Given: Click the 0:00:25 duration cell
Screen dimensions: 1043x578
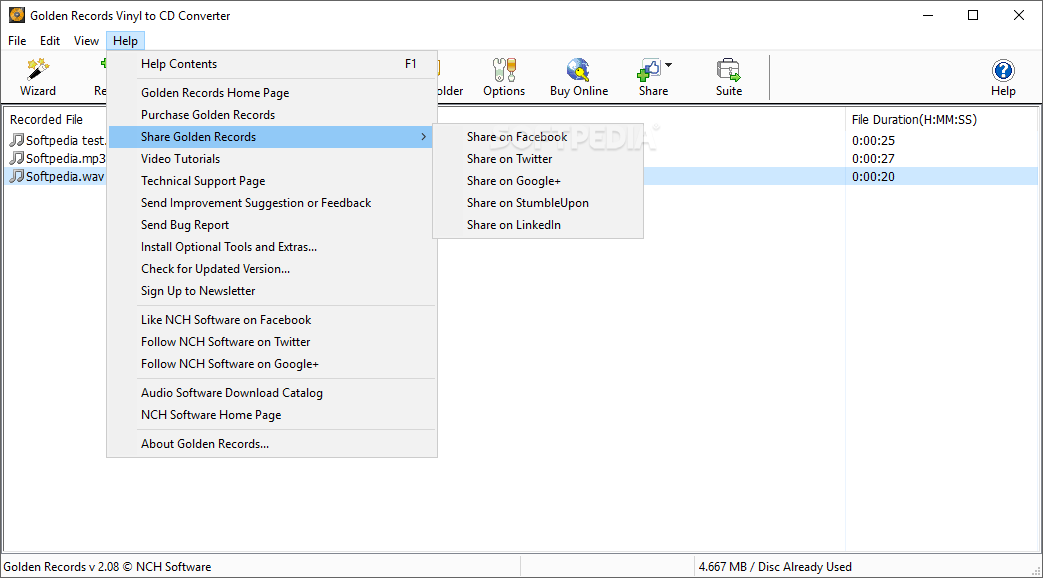Looking at the screenshot, I should pyautogui.click(x=873, y=140).
